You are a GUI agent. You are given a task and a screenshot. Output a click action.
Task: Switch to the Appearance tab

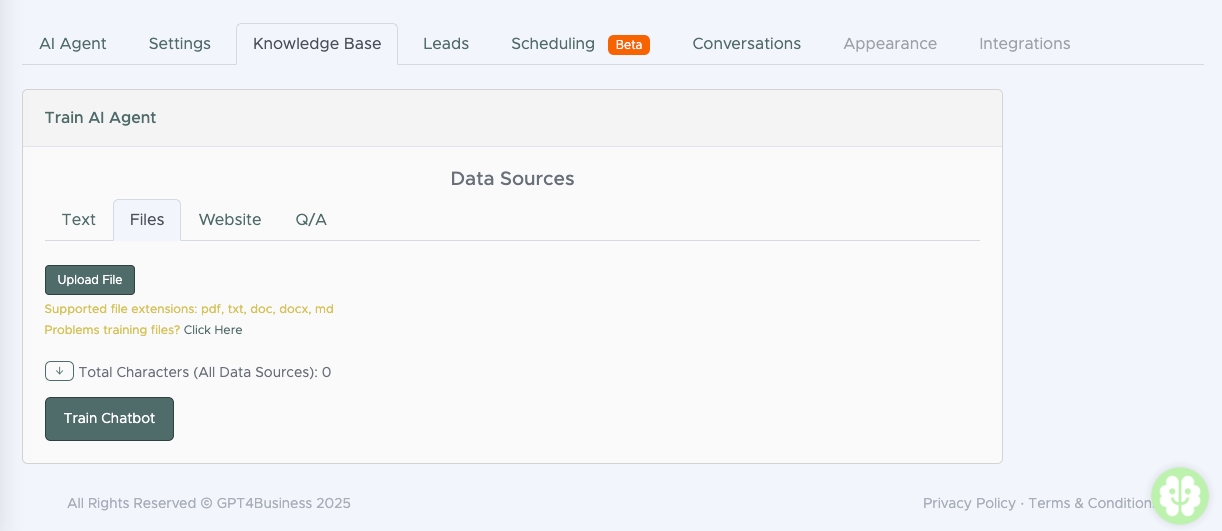tap(890, 44)
